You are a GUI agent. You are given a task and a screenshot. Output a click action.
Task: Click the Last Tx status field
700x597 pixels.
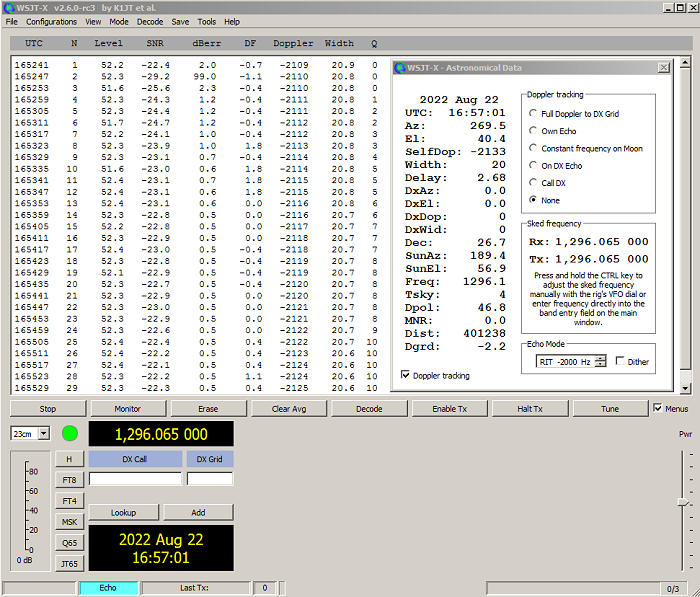pyautogui.click(x=195, y=588)
